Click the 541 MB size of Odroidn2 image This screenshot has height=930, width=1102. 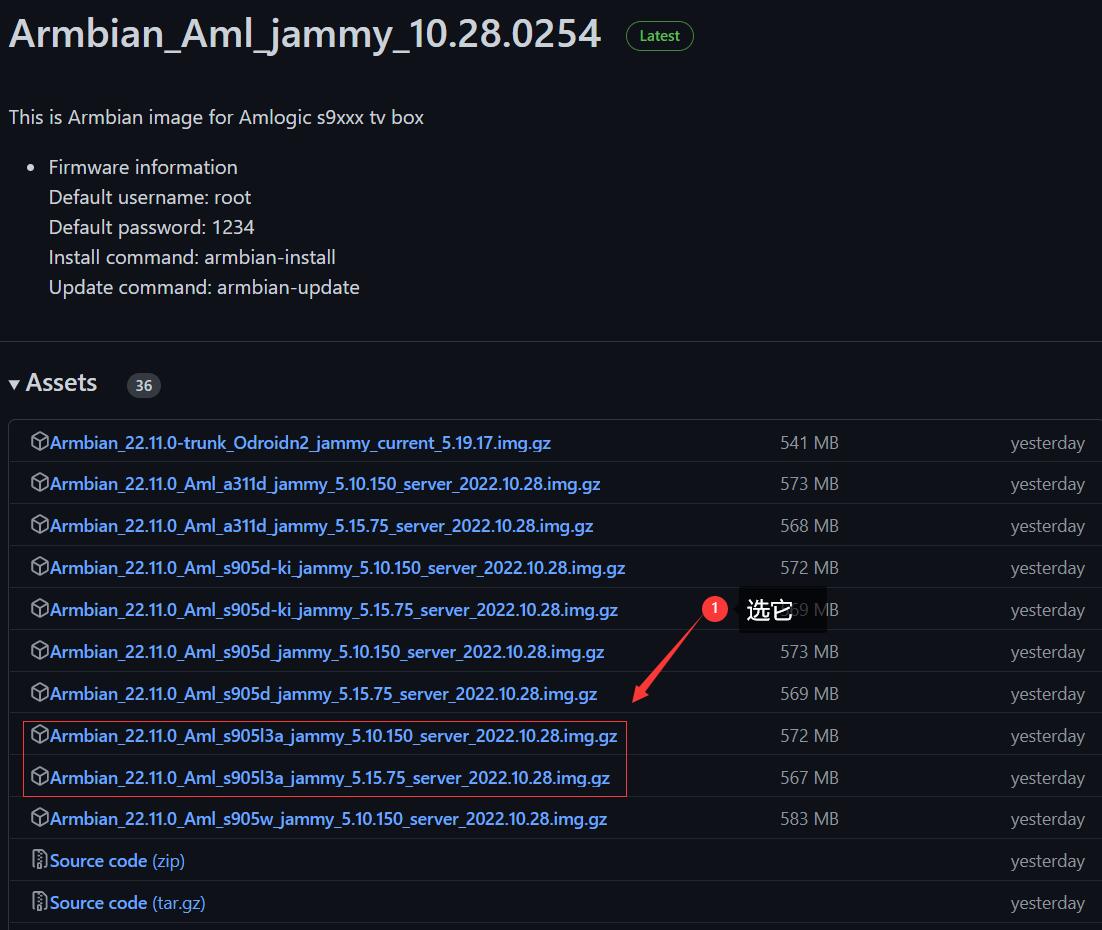point(809,443)
